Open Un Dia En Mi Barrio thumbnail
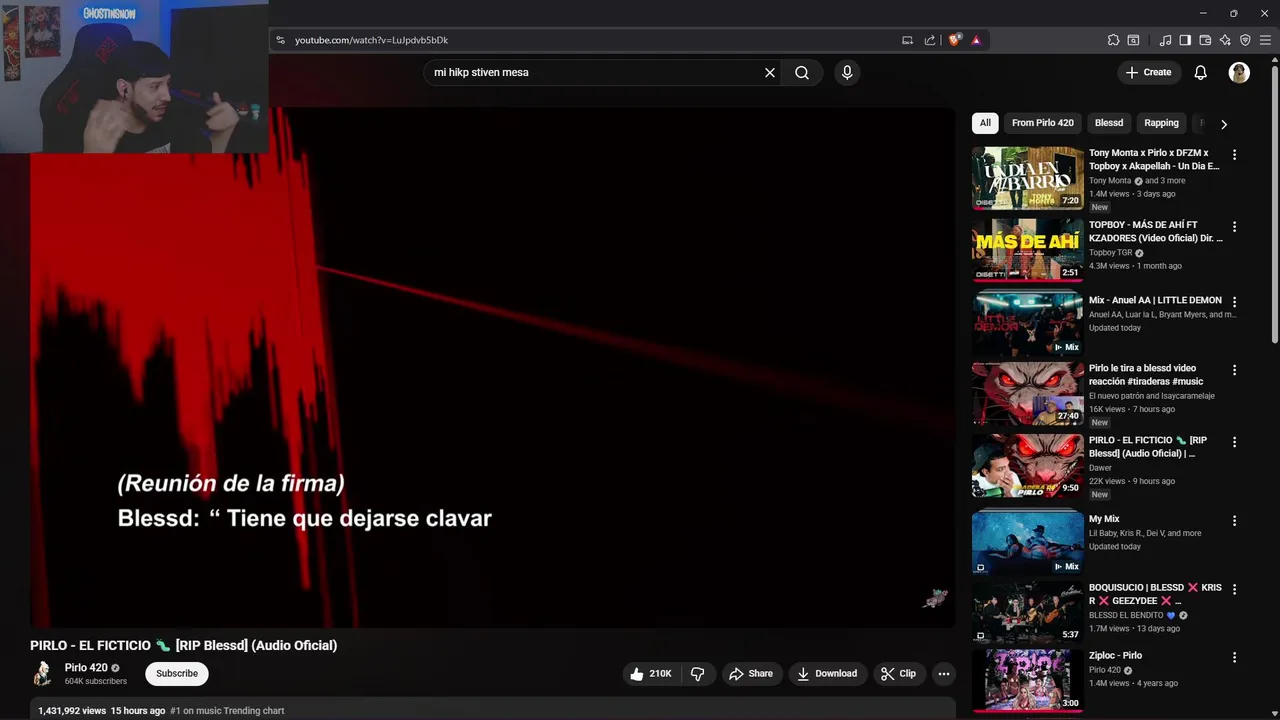 pos(1028,178)
